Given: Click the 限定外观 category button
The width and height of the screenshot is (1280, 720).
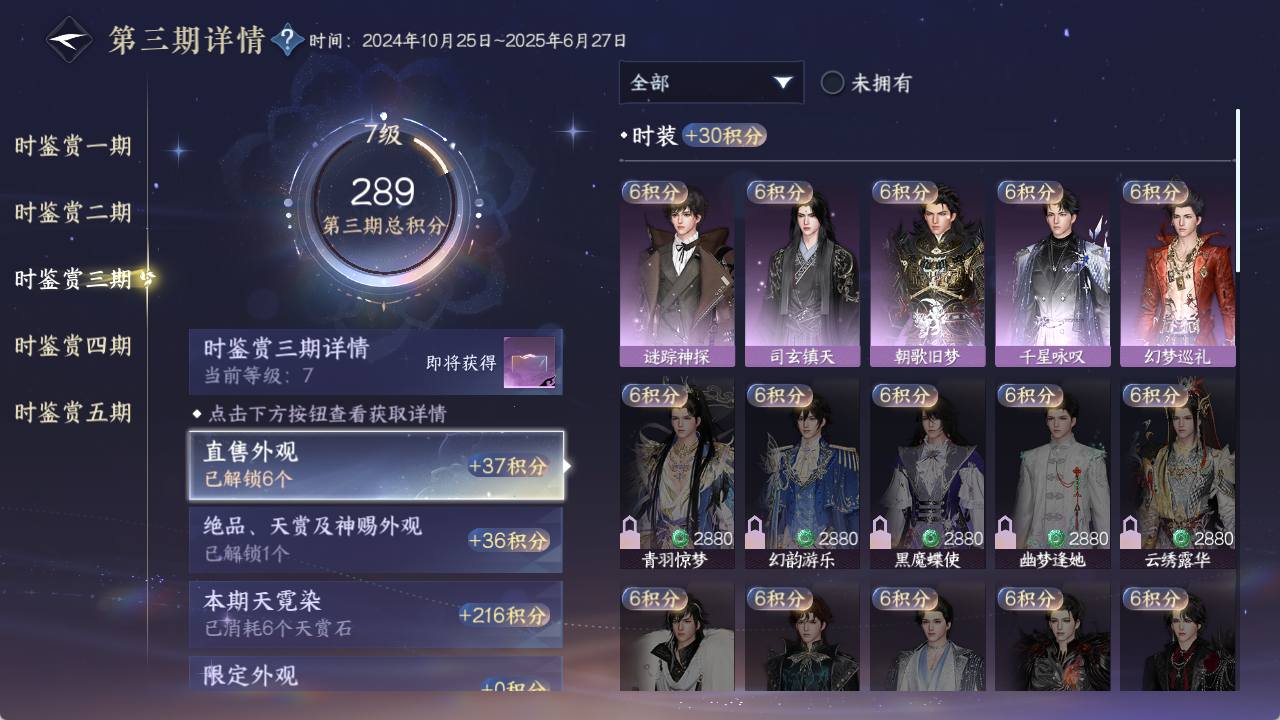Looking at the screenshot, I should [376, 674].
